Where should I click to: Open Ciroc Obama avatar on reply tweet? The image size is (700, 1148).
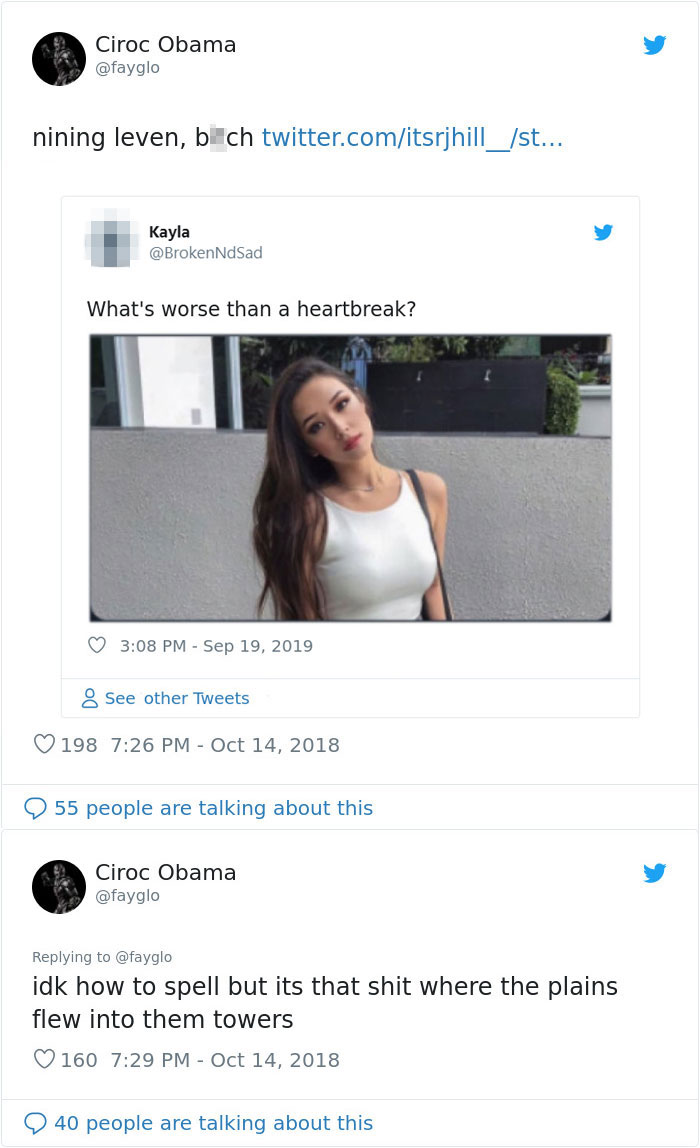(59, 887)
